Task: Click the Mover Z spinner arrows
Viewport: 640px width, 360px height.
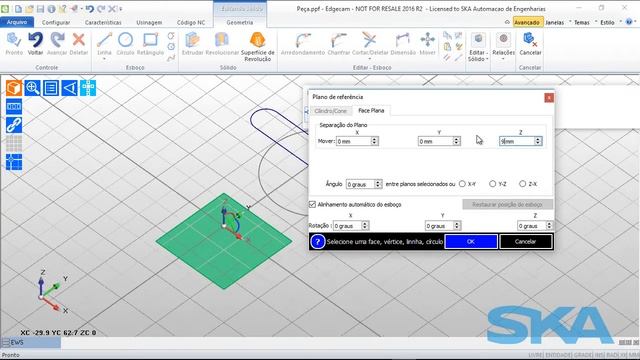Action: pyautogui.click(x=538, y=141)
